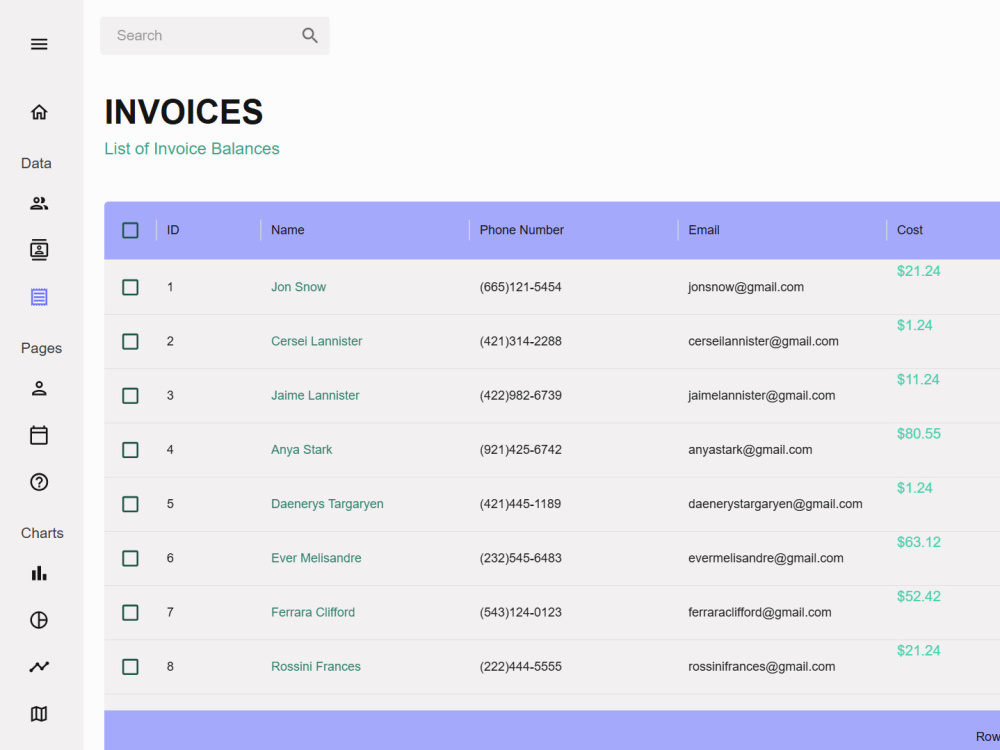The height and width of the screenshot is (750, 1000).
Task: Click the name Jaime Lannister
Action: [315, 395]
